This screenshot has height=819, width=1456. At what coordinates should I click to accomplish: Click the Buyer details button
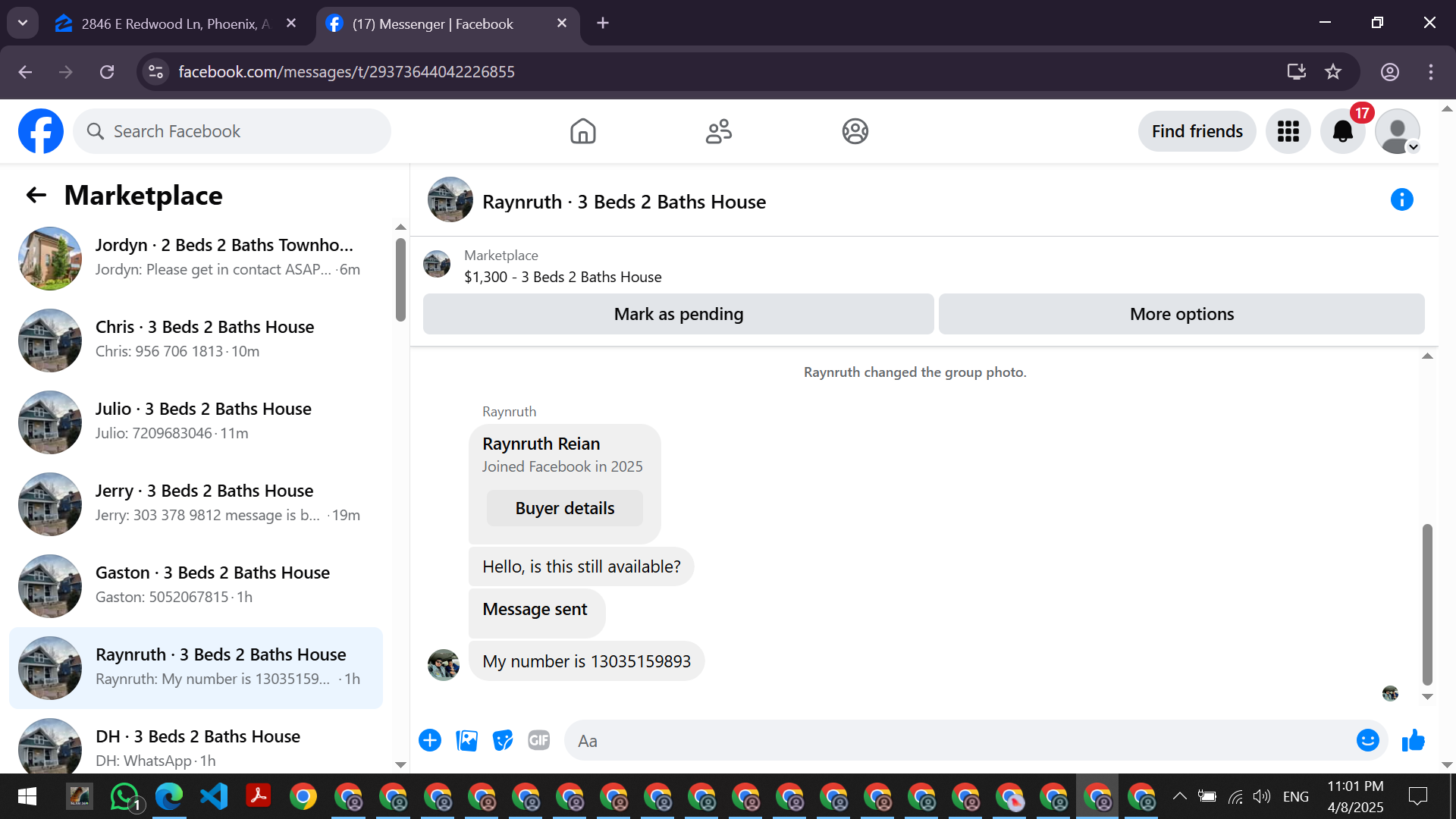pyautogui.click(x=564, y=508)
